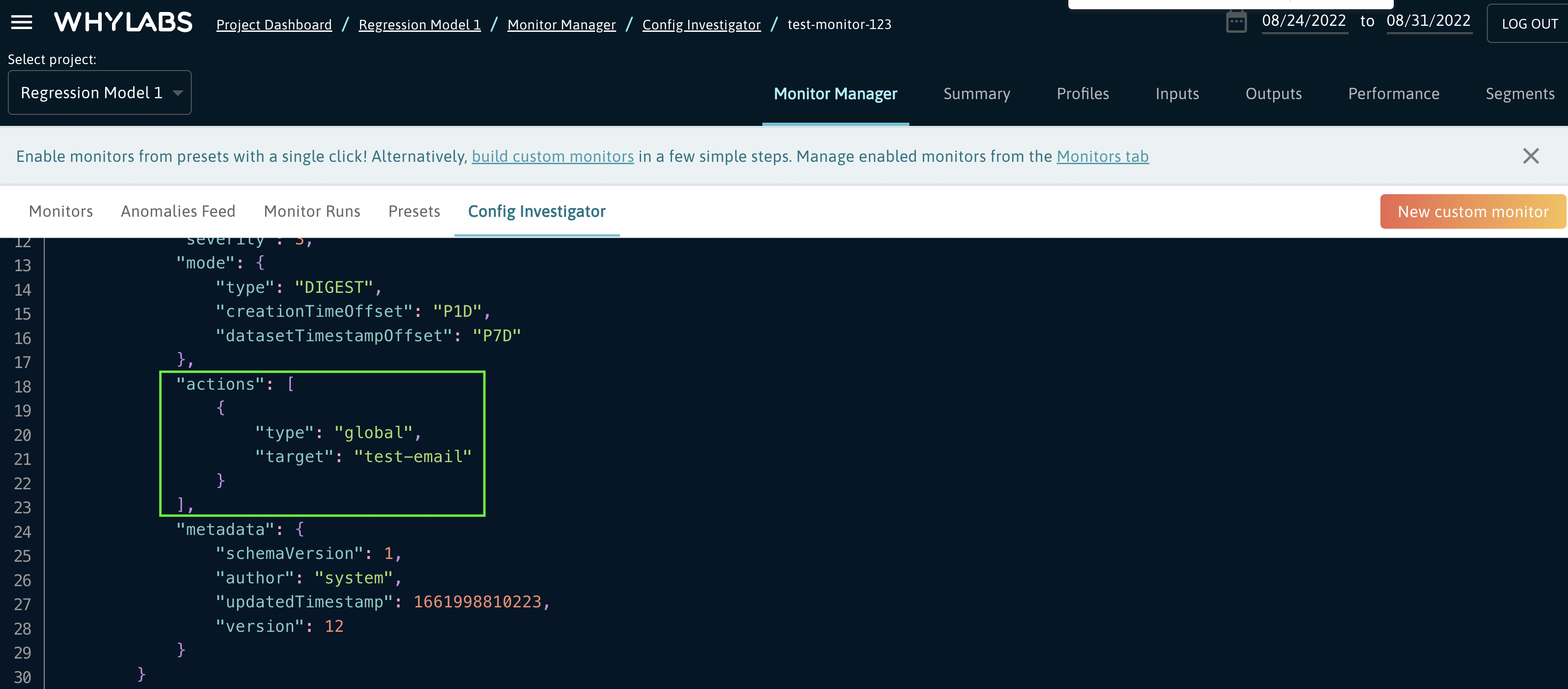Screen dimensions: 1568x689
Task: Switch to the Summary tab
Action: click(976, 94)
